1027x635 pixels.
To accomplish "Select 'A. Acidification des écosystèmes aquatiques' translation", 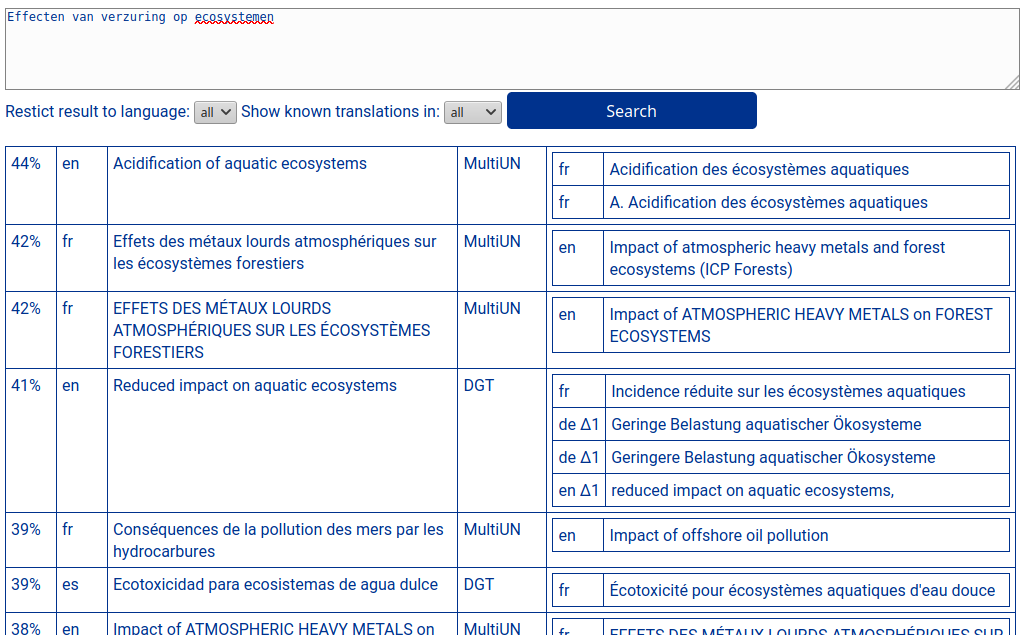I will point(768,203).
